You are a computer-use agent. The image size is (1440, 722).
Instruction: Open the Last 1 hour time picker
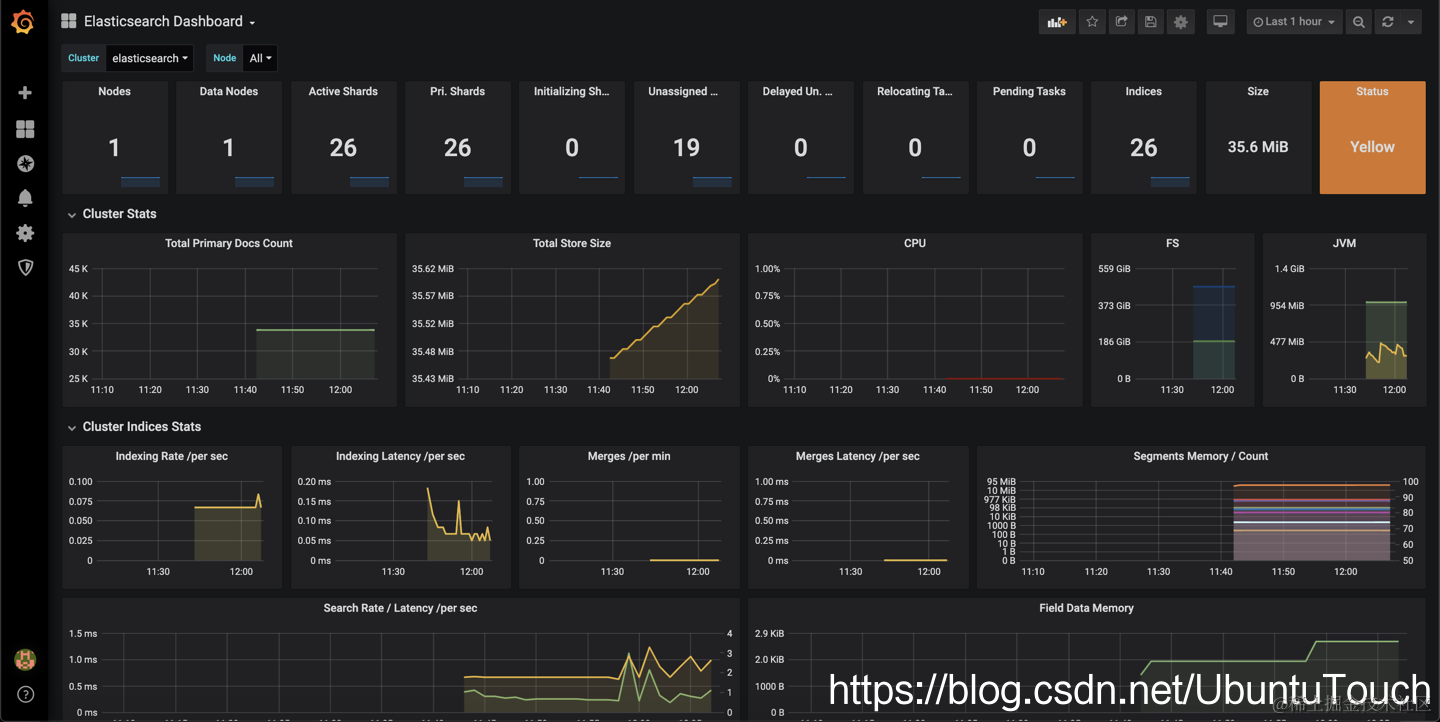coord(1294,21)
